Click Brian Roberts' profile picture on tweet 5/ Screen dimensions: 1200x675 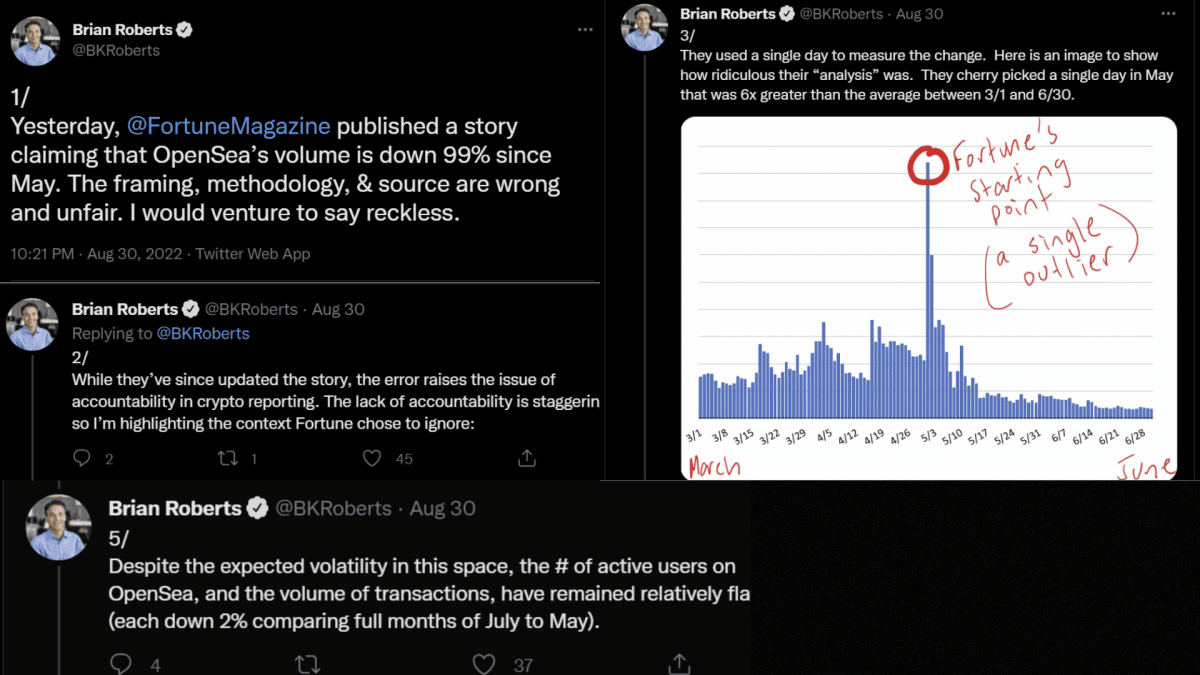pos(59,527)
